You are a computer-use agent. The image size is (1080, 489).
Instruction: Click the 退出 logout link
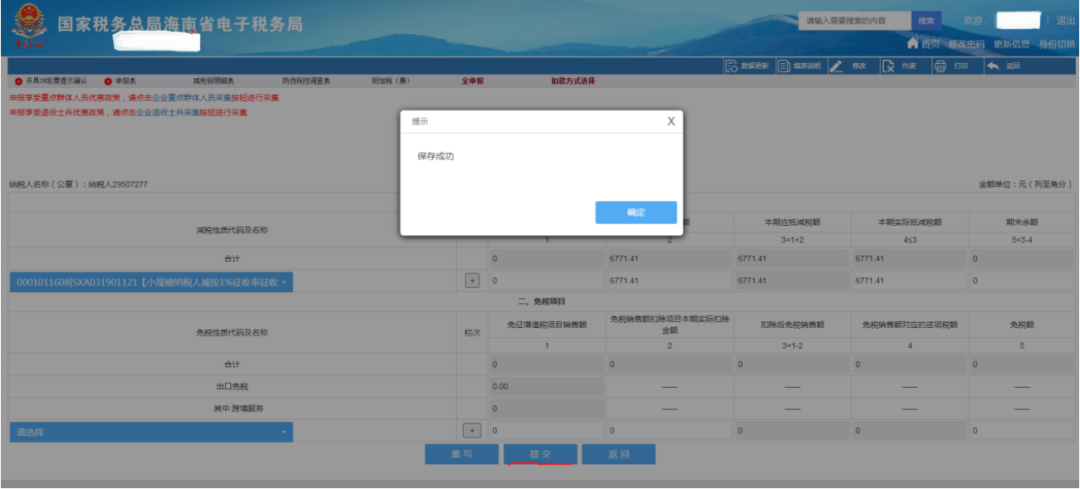click(1066, 20)
